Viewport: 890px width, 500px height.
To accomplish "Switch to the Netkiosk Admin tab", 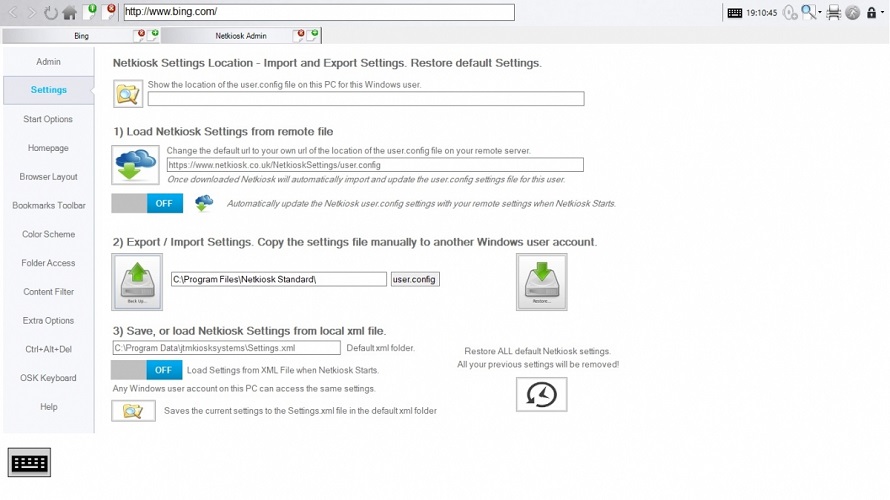I will (241, 36).
